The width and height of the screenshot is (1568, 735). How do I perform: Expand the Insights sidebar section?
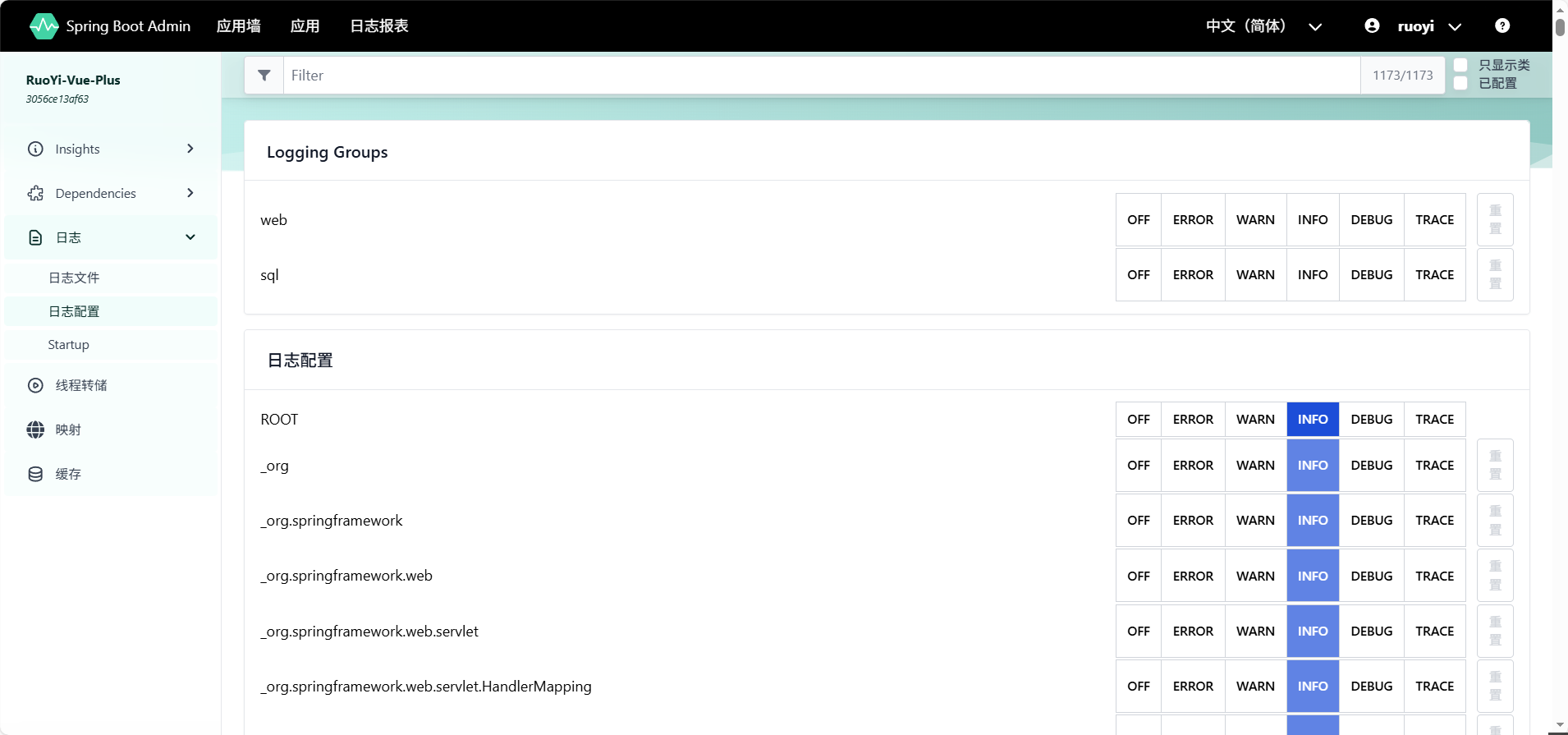[190, 149]
